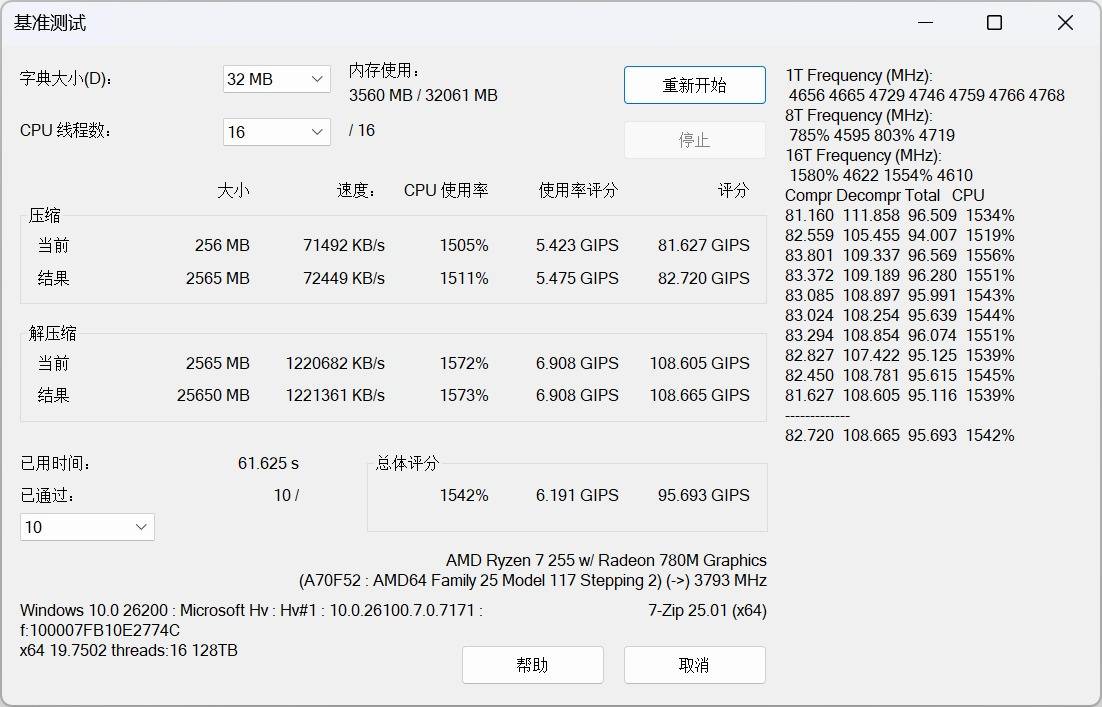Click the disabled 停止 stop button
The width and height of the screenshot is (1102, 707).
coord(694,140)
